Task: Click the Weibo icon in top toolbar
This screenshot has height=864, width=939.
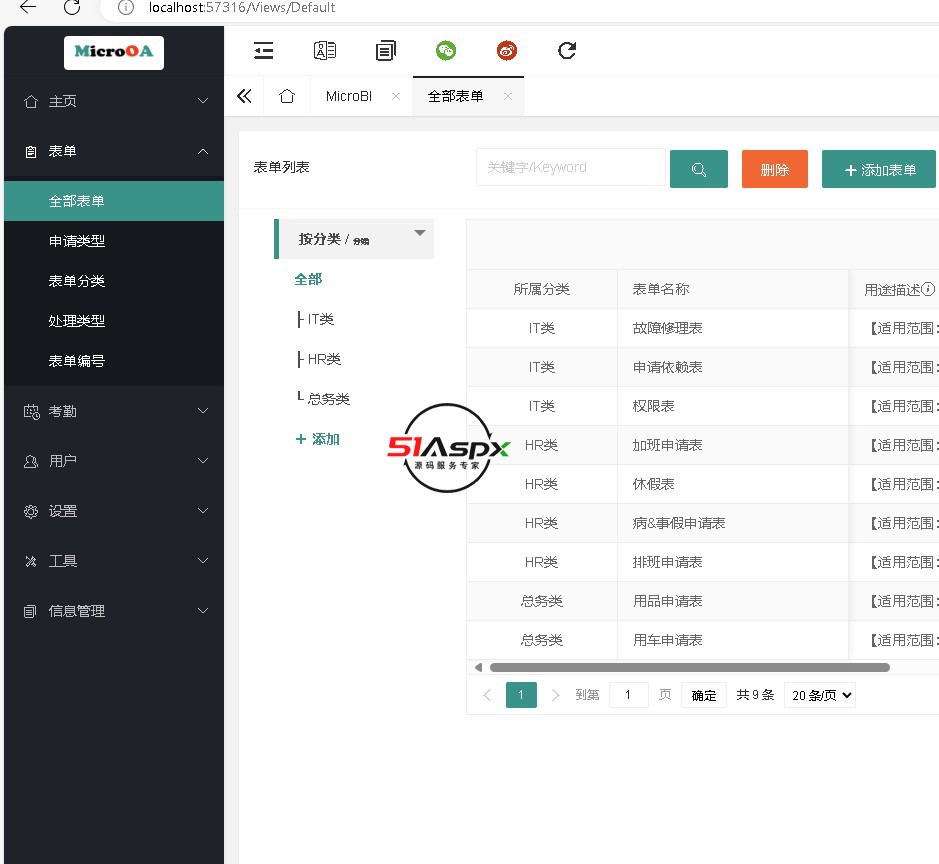Action: point(507,50)
